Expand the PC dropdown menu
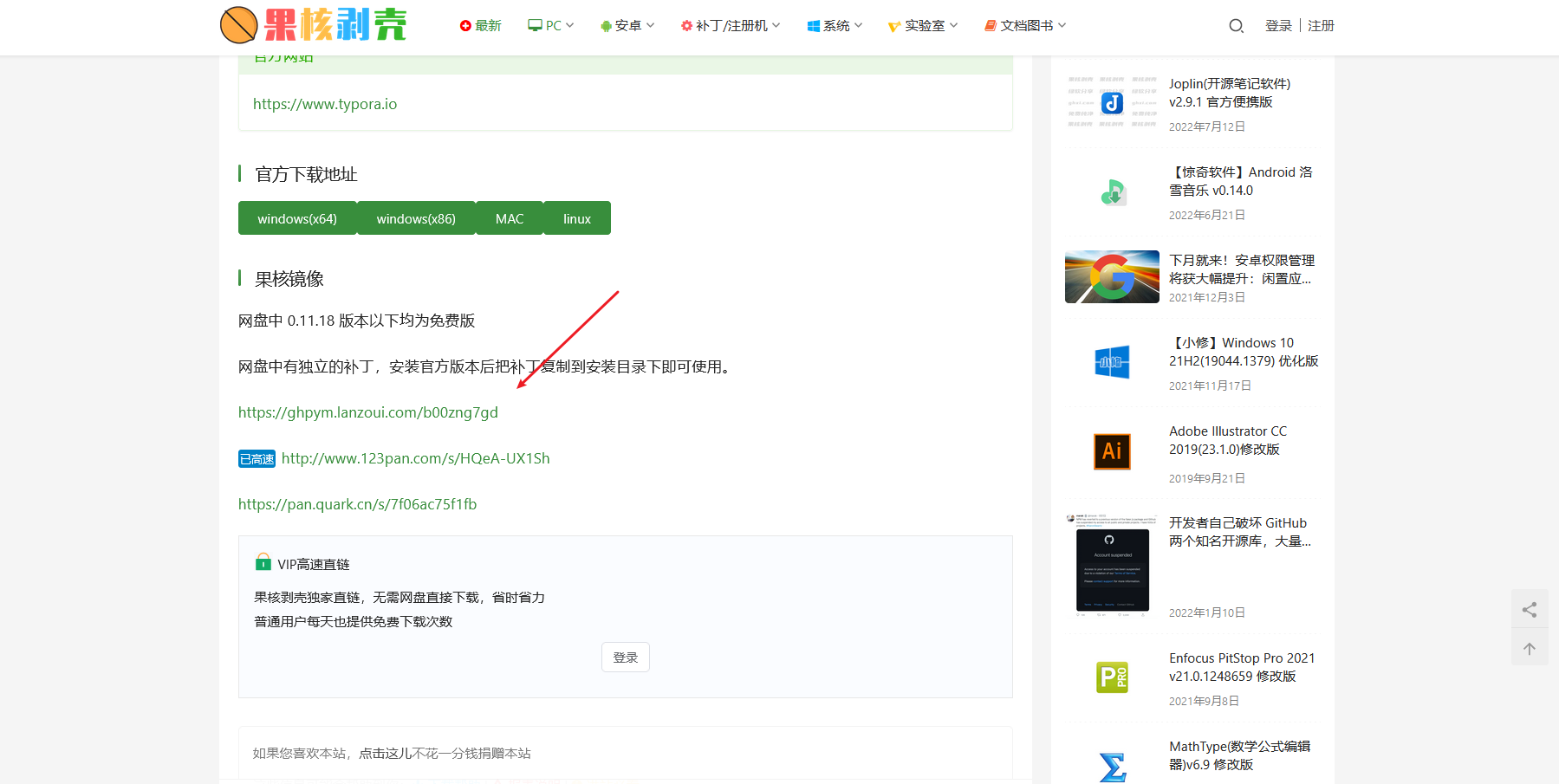 pyautogui.click(x=551, y=26)
